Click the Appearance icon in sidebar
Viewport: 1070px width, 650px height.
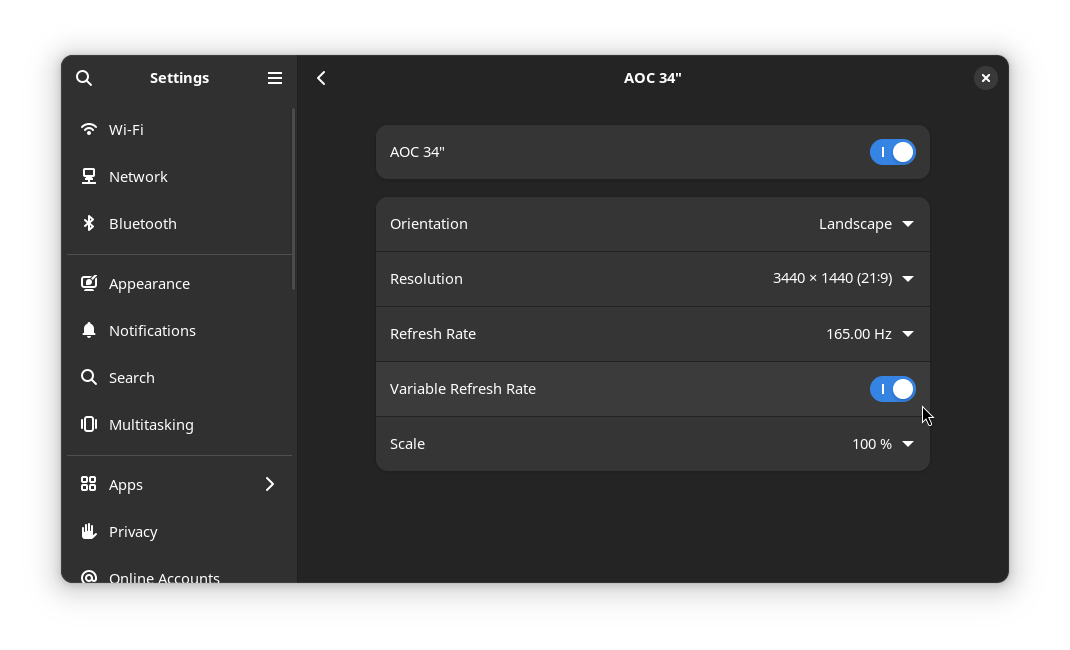pos(89,284)
